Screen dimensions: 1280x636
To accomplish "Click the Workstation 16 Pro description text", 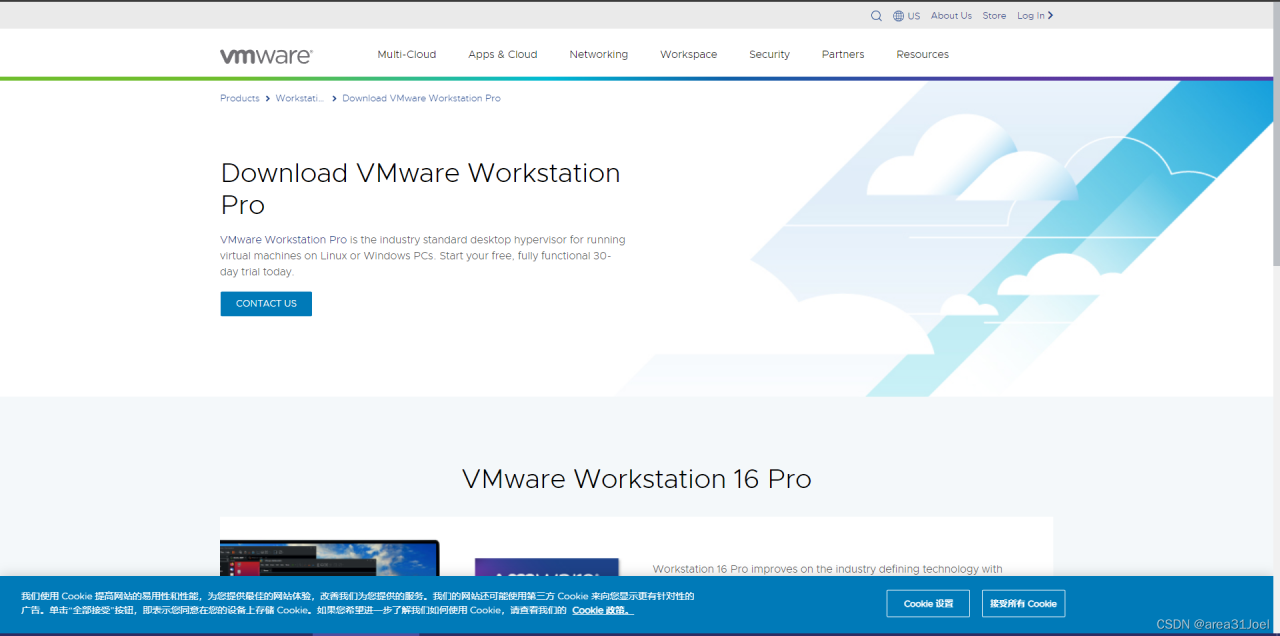I will point(828,569).
